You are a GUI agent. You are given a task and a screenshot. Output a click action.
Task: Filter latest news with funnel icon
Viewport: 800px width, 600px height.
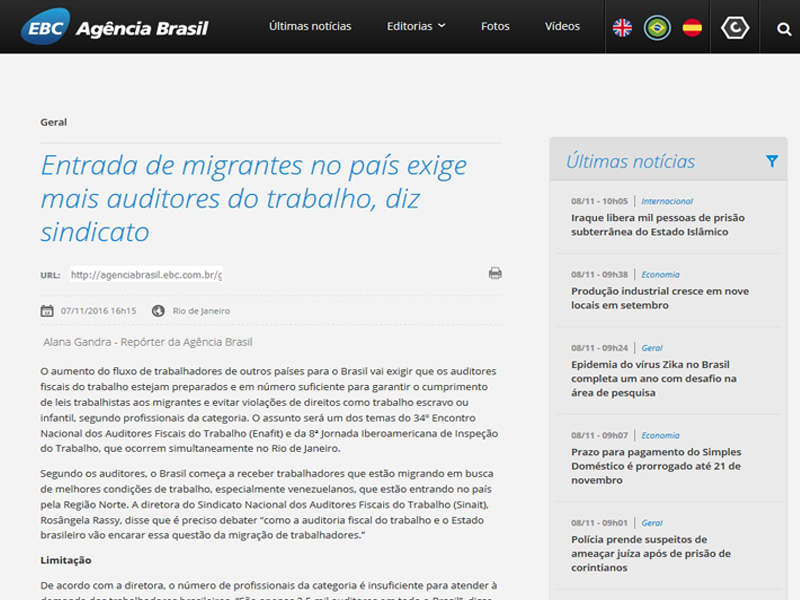click(x=772, y=161)
